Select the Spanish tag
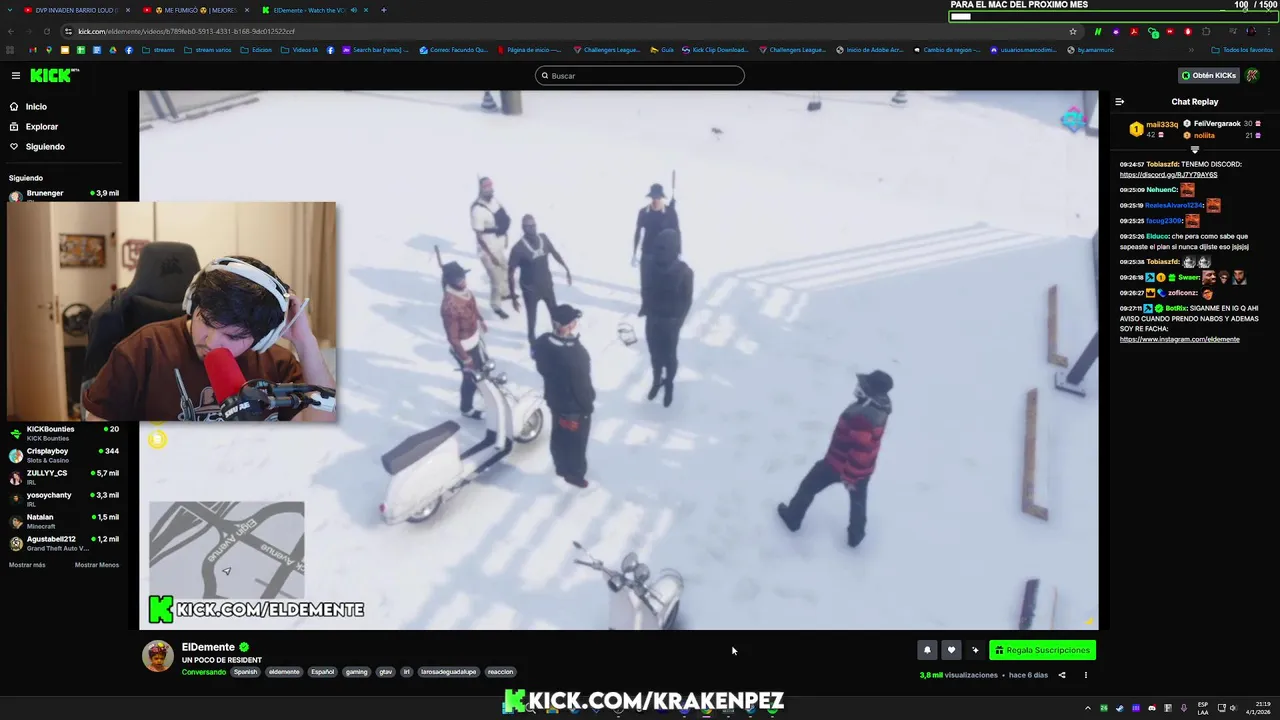Image resolution: width=1280 pixels, height=720 pixels. tap(245, 672)
